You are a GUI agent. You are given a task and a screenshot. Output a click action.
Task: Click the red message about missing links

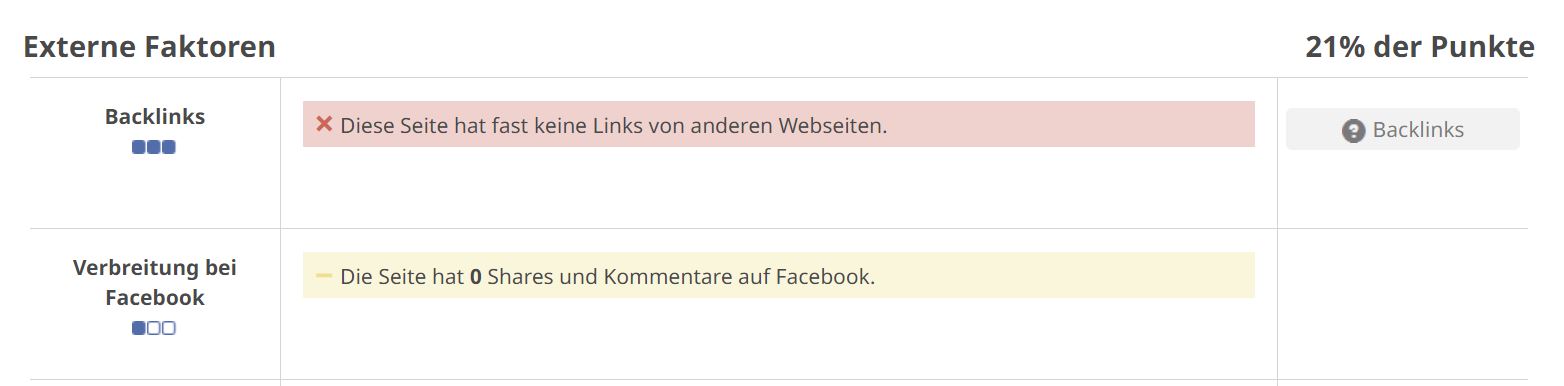tap(779, 124)
